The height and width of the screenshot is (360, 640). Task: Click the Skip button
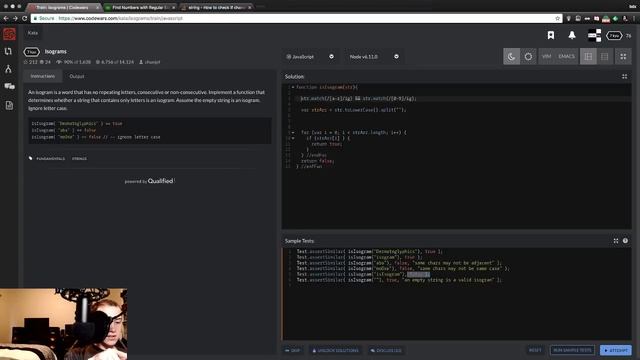click(x=293, y=350)
